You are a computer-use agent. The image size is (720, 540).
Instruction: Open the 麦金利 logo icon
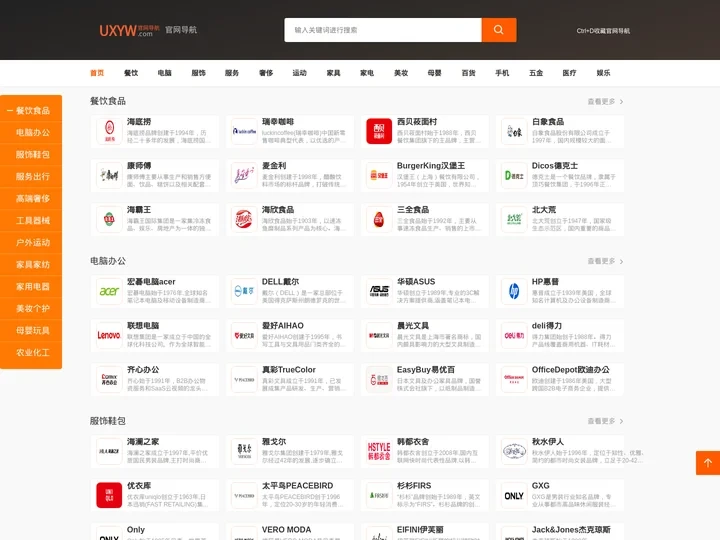[244, 175]
